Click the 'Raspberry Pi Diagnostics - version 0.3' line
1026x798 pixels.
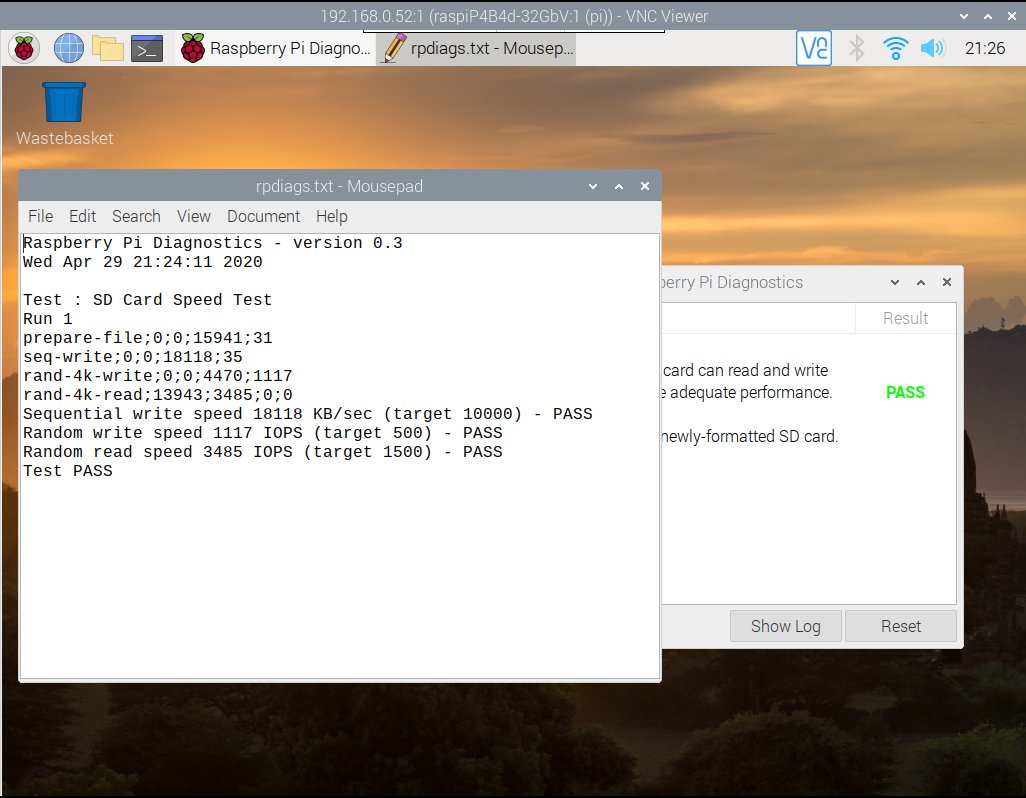click(x=213, y=243)
